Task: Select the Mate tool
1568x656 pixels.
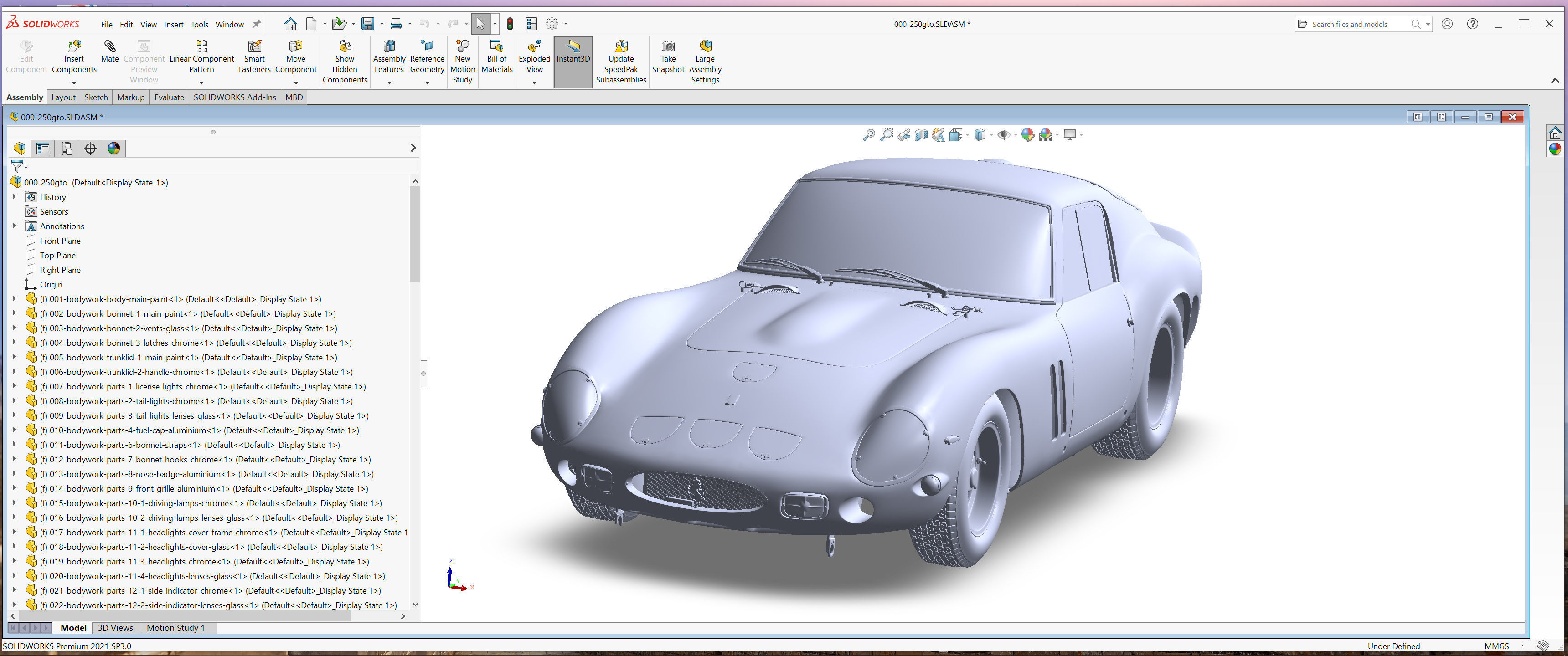Action: tap(109, 52)
